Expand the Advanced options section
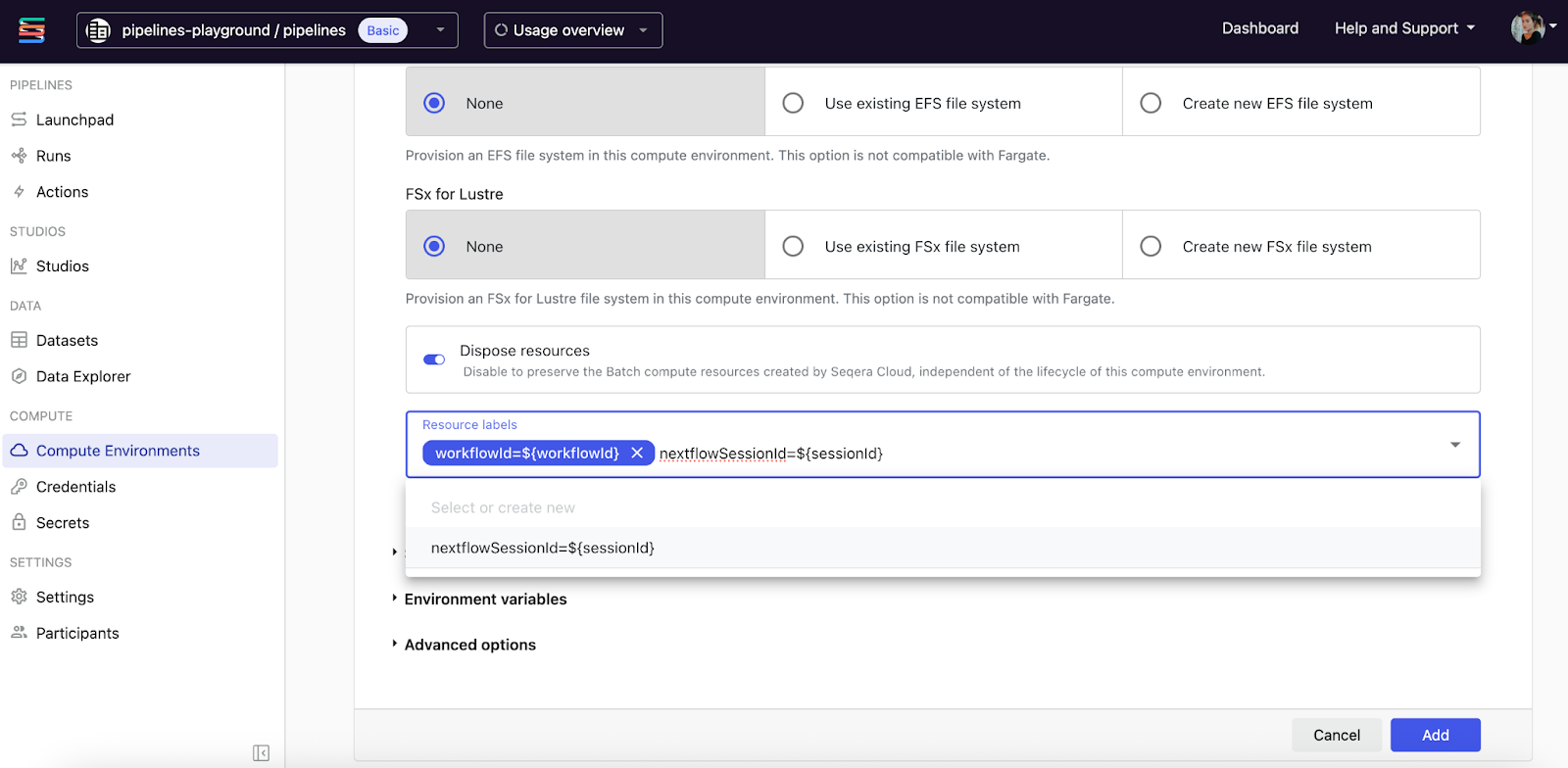This screenshot has height=768, width=1568. click(x=469, y=645)
